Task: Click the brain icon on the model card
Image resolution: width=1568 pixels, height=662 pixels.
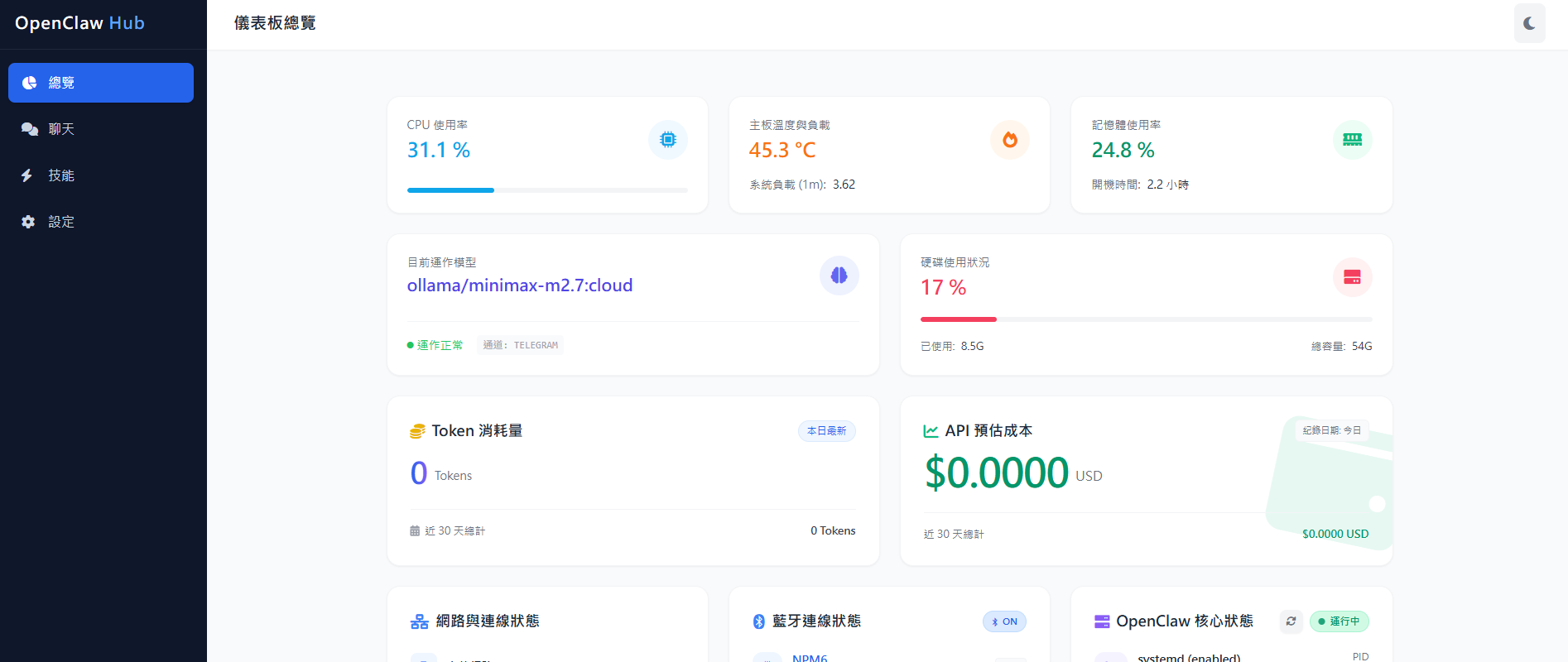Action: point(839,276)
